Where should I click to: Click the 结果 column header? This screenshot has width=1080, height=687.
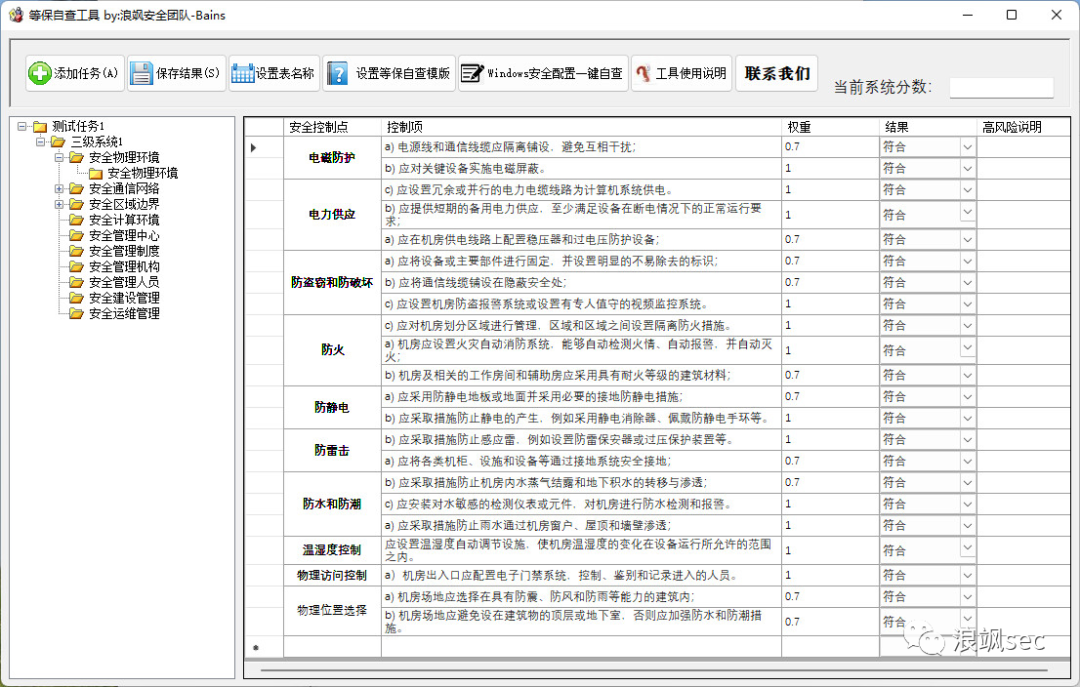928,127
